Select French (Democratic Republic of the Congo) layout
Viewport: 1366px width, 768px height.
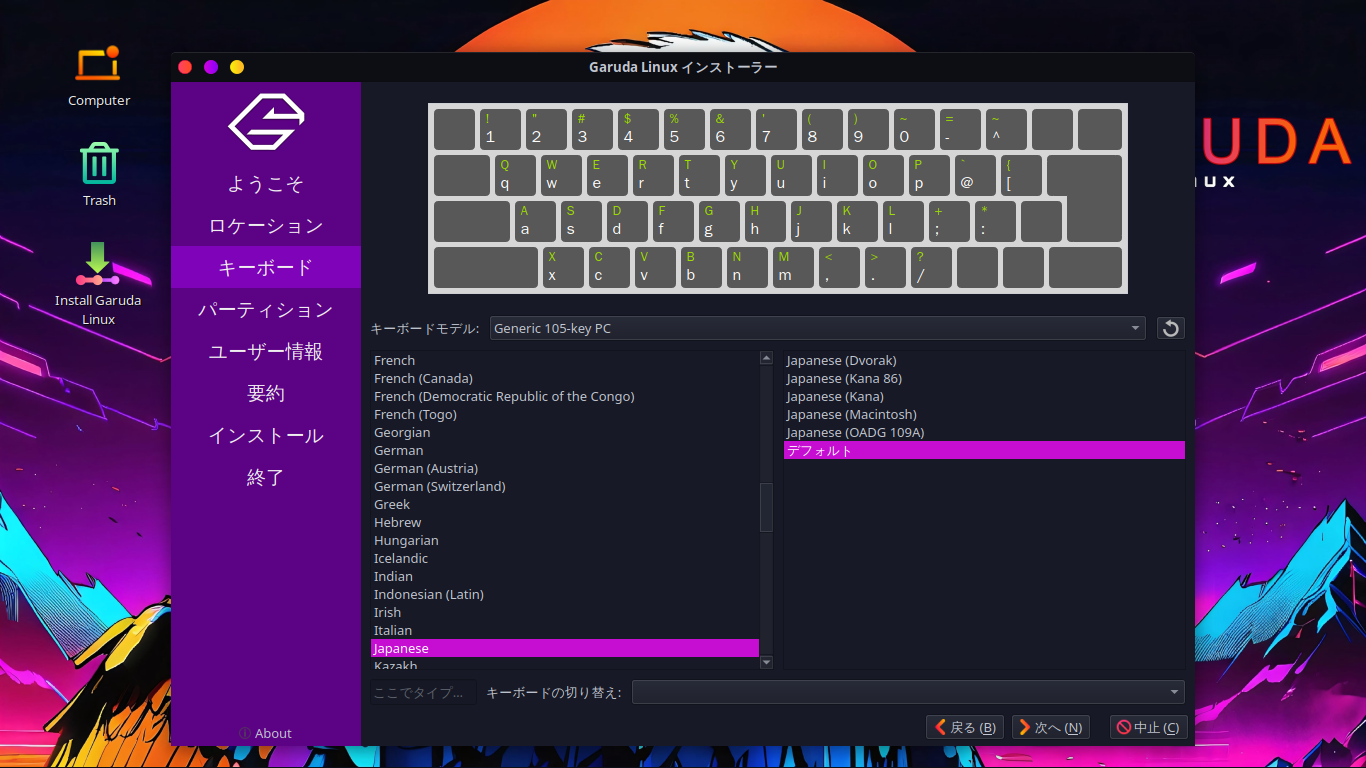[565, 396]
